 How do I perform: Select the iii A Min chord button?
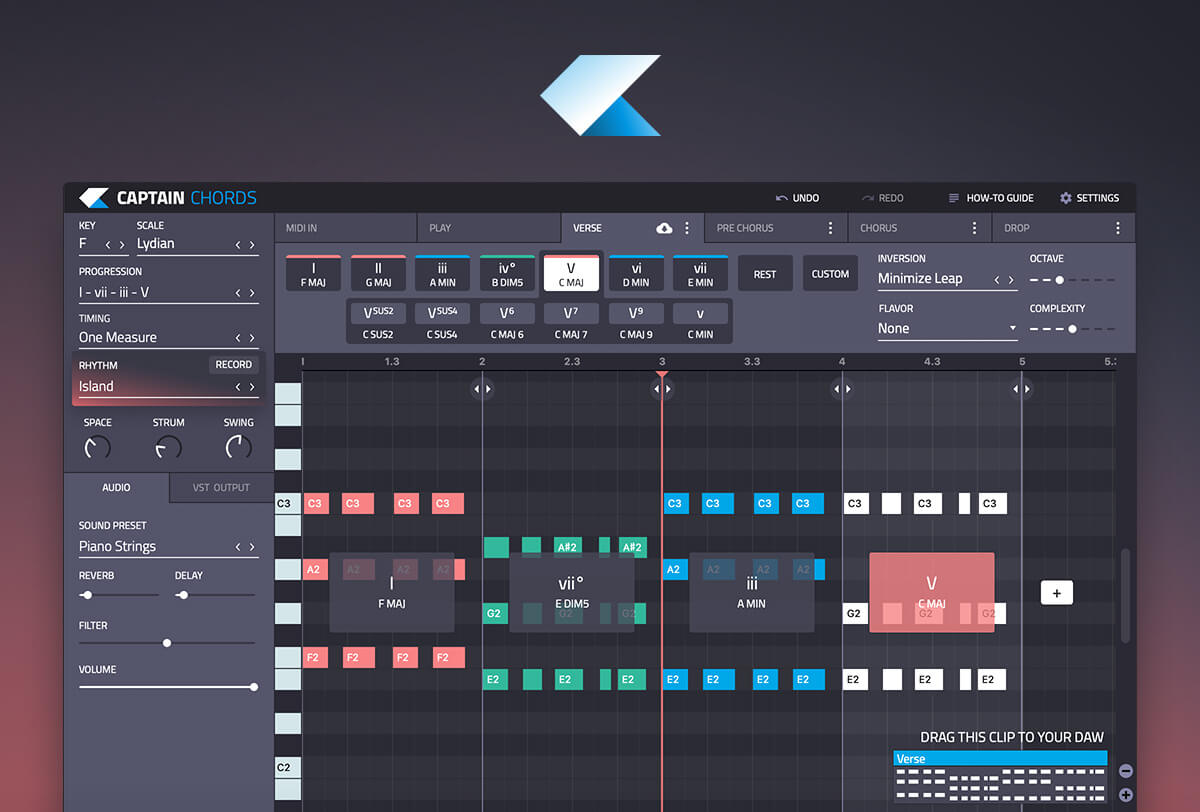click(442, 273)
